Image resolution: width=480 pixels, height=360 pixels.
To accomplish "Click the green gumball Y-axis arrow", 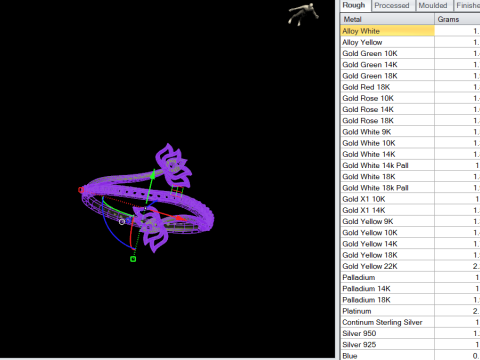I will [x=152, y=175].
